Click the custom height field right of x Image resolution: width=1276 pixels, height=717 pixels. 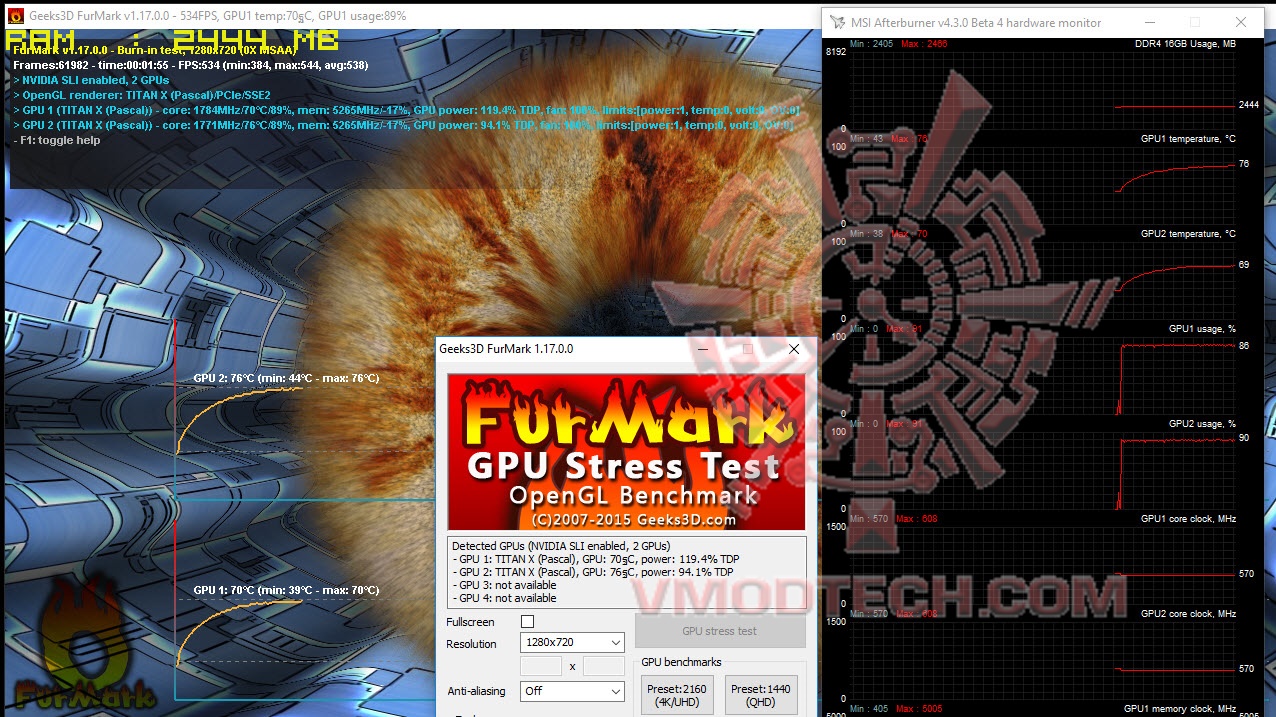pyautogui.click(x=603, y=666)
